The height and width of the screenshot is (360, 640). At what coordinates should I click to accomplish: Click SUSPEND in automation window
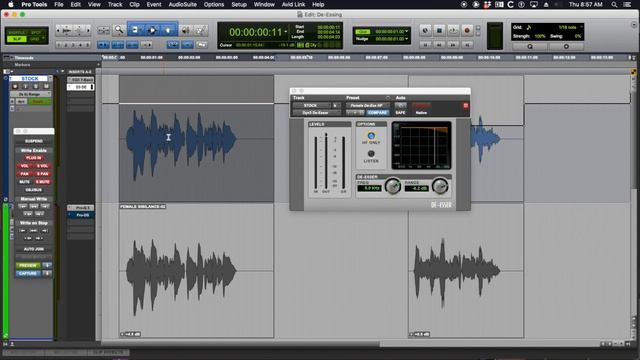click(x=33, y=141)
